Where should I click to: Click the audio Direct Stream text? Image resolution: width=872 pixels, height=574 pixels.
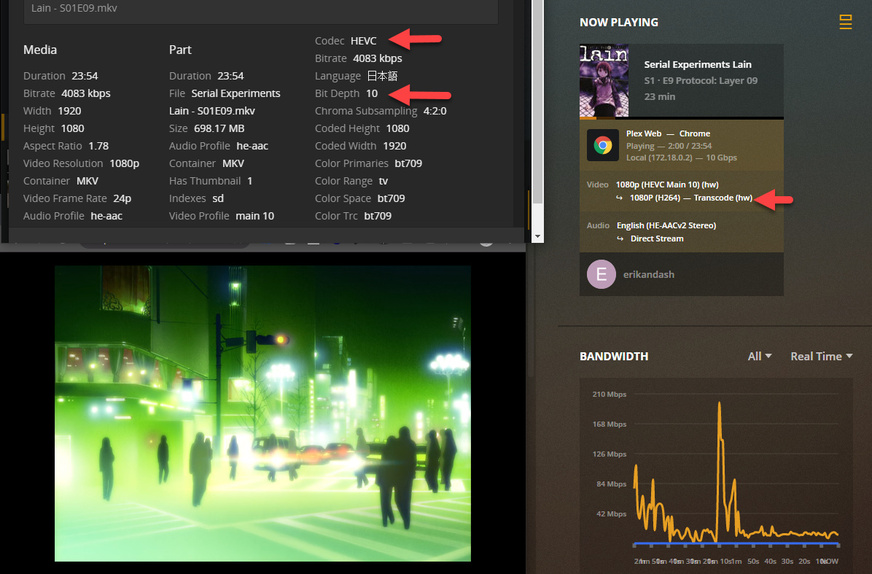click(x=657, y=239)
